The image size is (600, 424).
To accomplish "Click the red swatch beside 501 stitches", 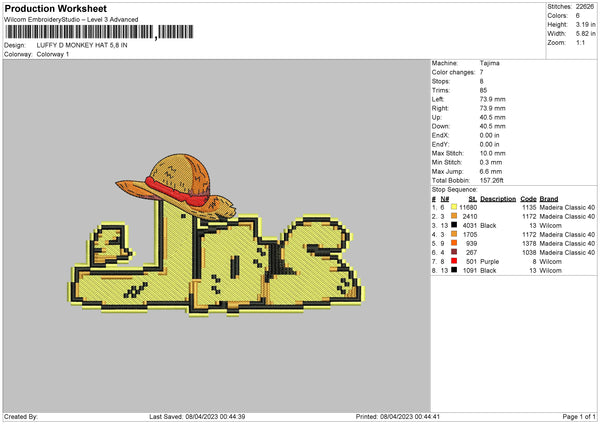I will coord(454,261).
